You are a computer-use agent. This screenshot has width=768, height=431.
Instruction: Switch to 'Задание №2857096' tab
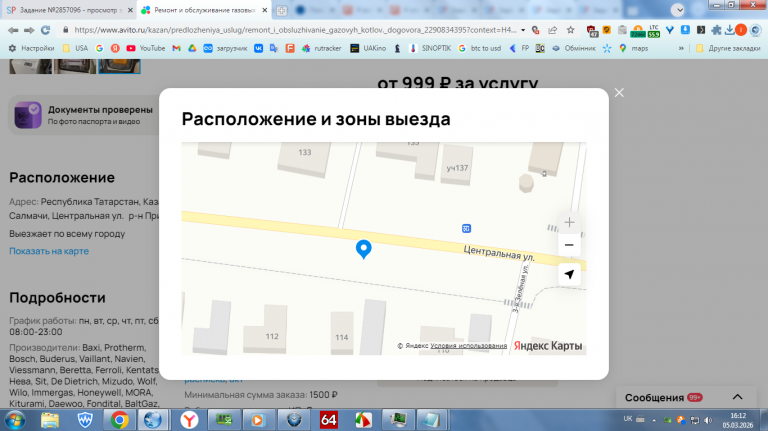(x=70, y=10)
